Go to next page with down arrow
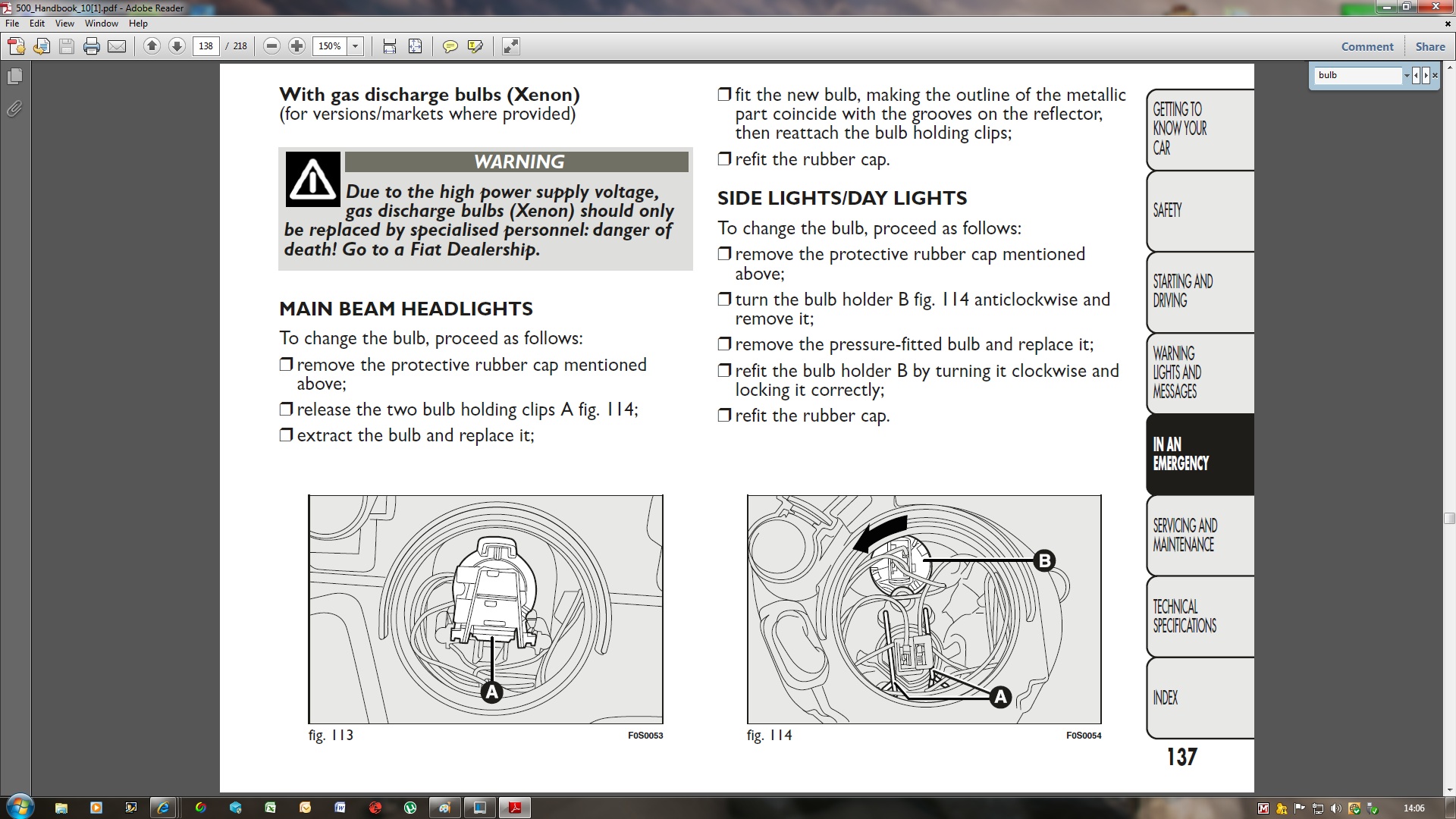Viewport: 1456px width, 819px height. [x=177, y=46]
